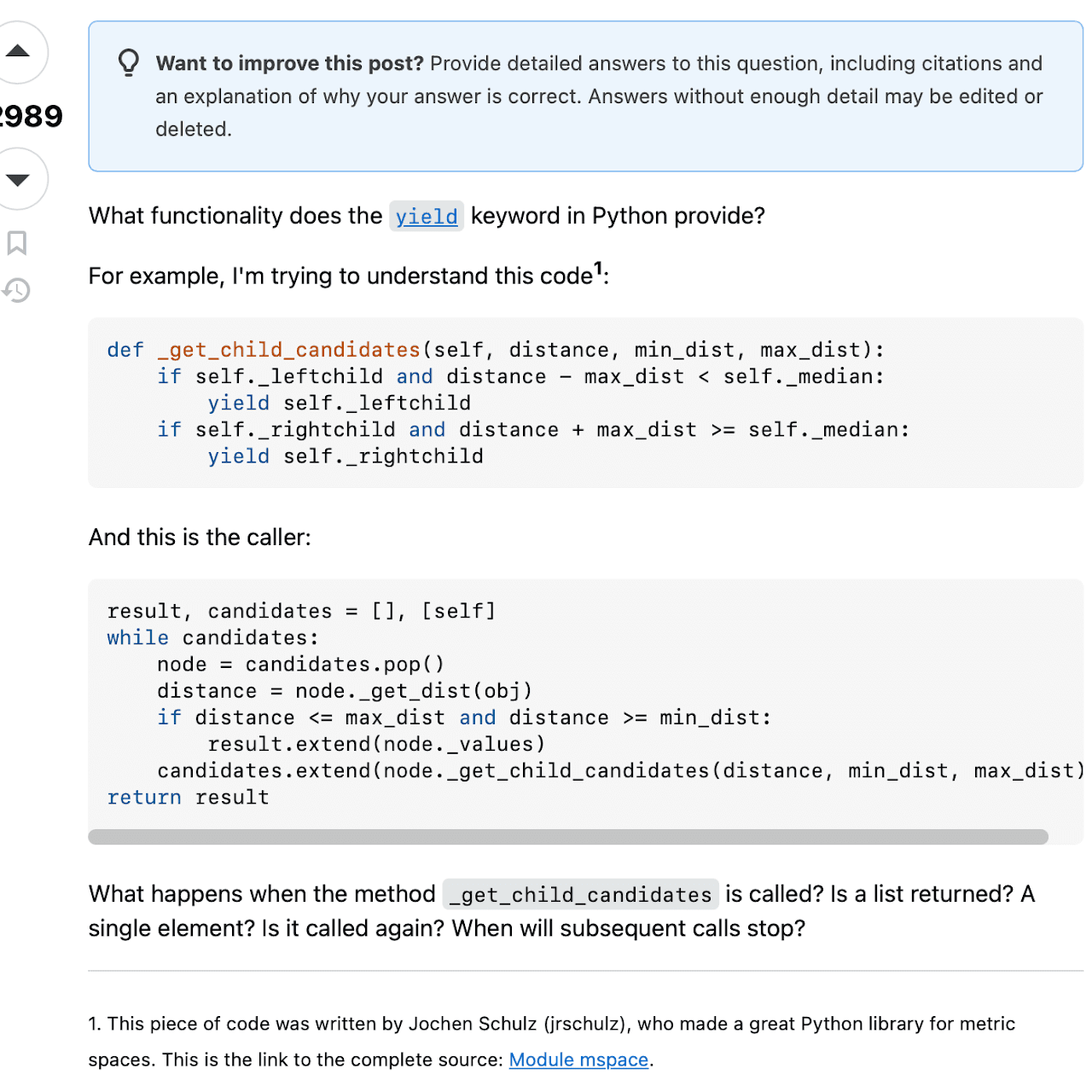Screen dimensions: 1092x1092
Task: Click the 'And this is the caller:' text
Action: point(200,537)
